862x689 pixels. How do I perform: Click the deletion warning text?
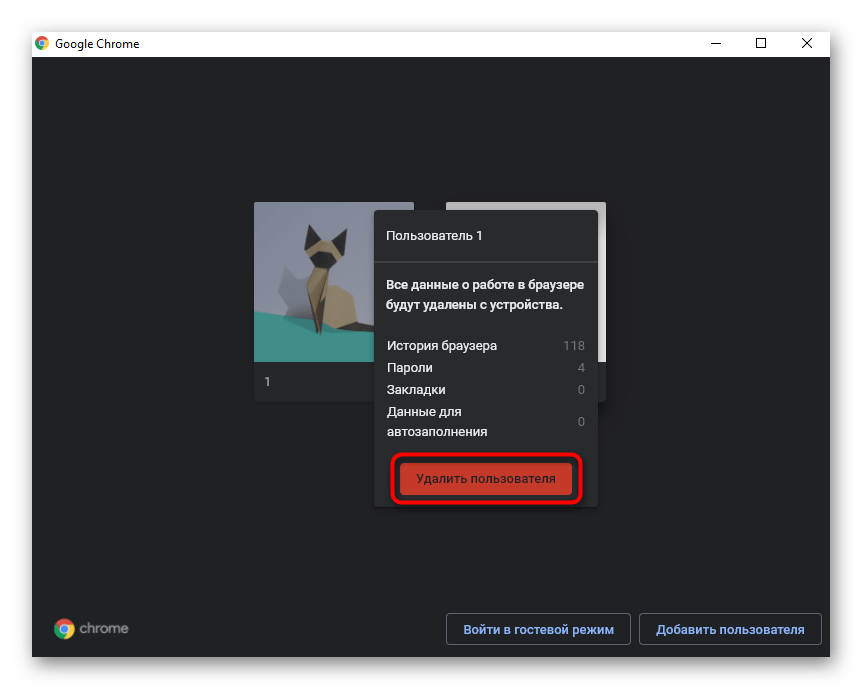click(485, 295)
